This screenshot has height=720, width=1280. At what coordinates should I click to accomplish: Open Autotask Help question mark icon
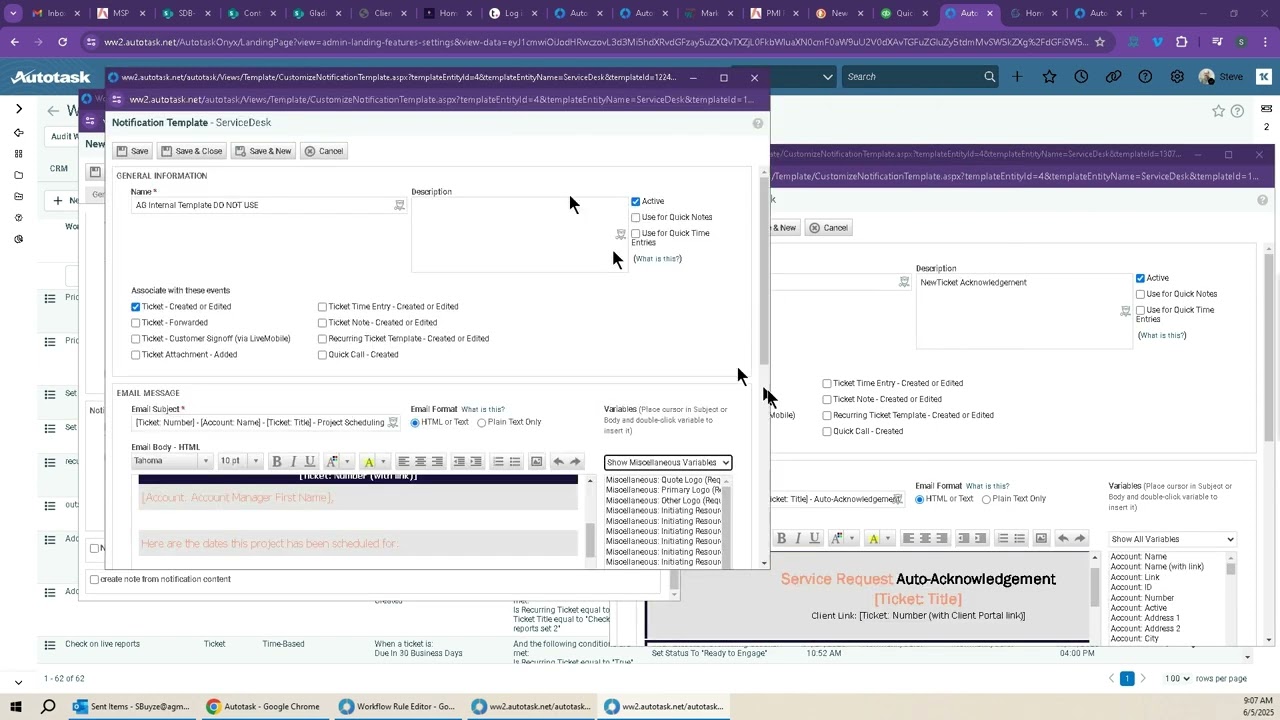pyautogui.click(x=1145, y=77)
